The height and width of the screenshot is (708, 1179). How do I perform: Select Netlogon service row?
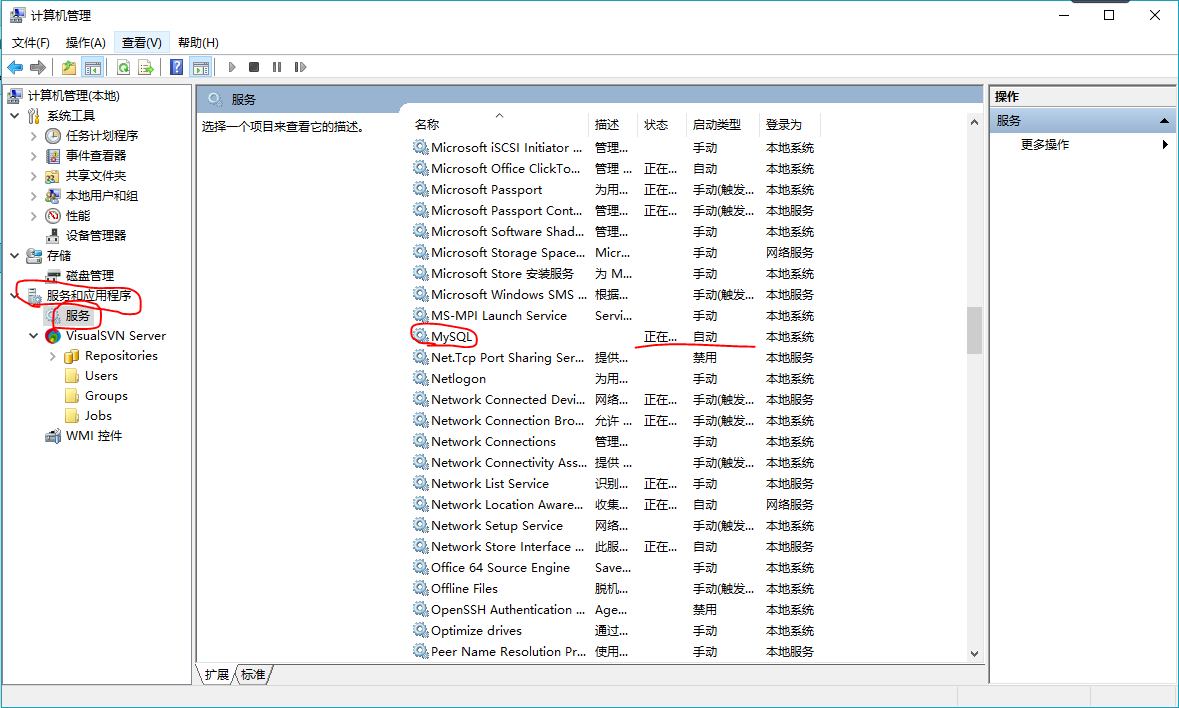point(614,379)
